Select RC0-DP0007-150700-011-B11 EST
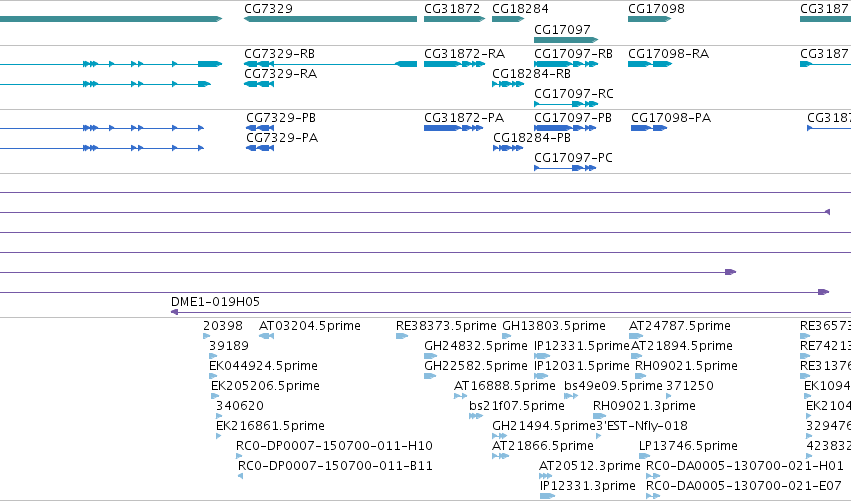851x501 pixels. pyautogui.click(x=335, y=466)
